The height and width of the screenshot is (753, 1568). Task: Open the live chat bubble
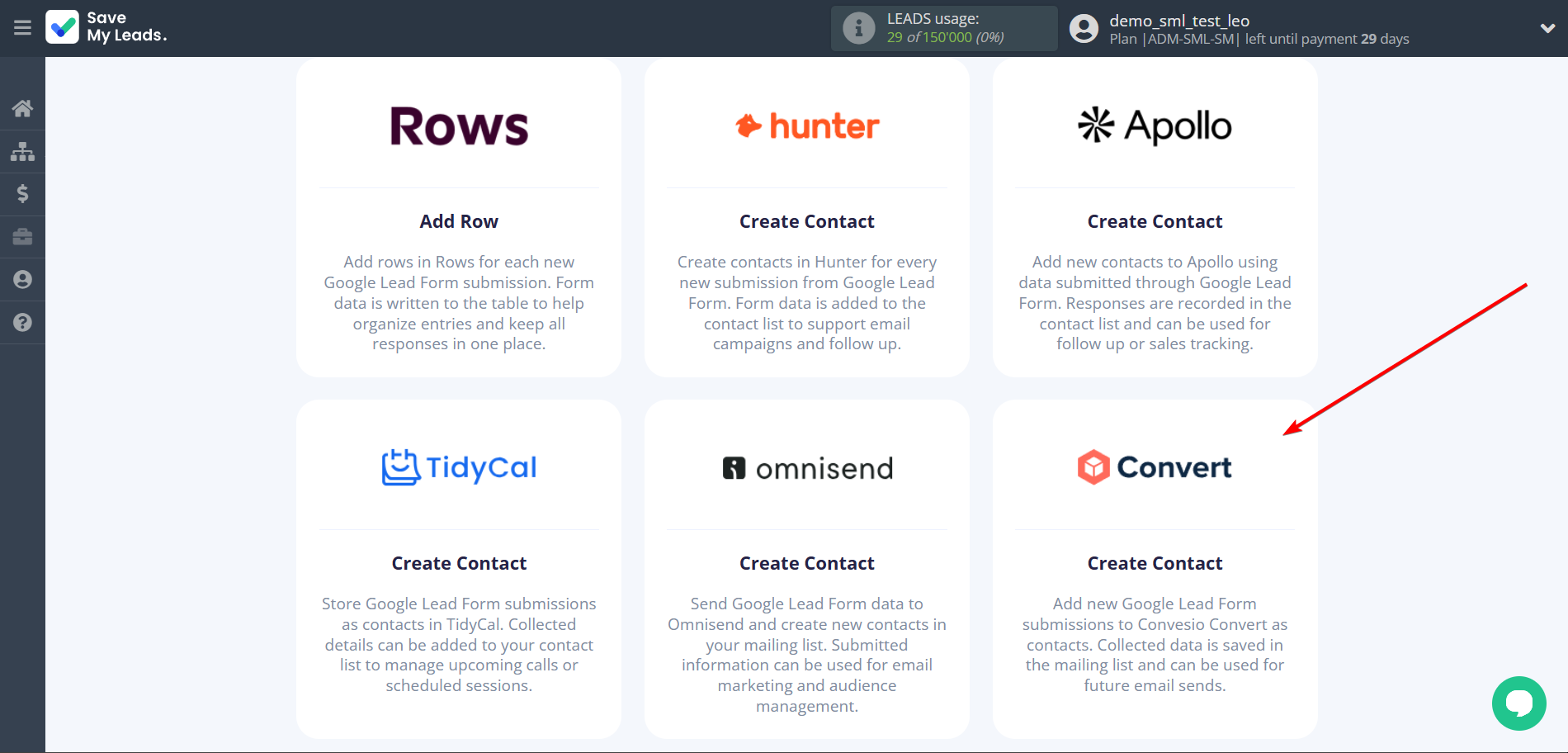(x=1518, y=703)
